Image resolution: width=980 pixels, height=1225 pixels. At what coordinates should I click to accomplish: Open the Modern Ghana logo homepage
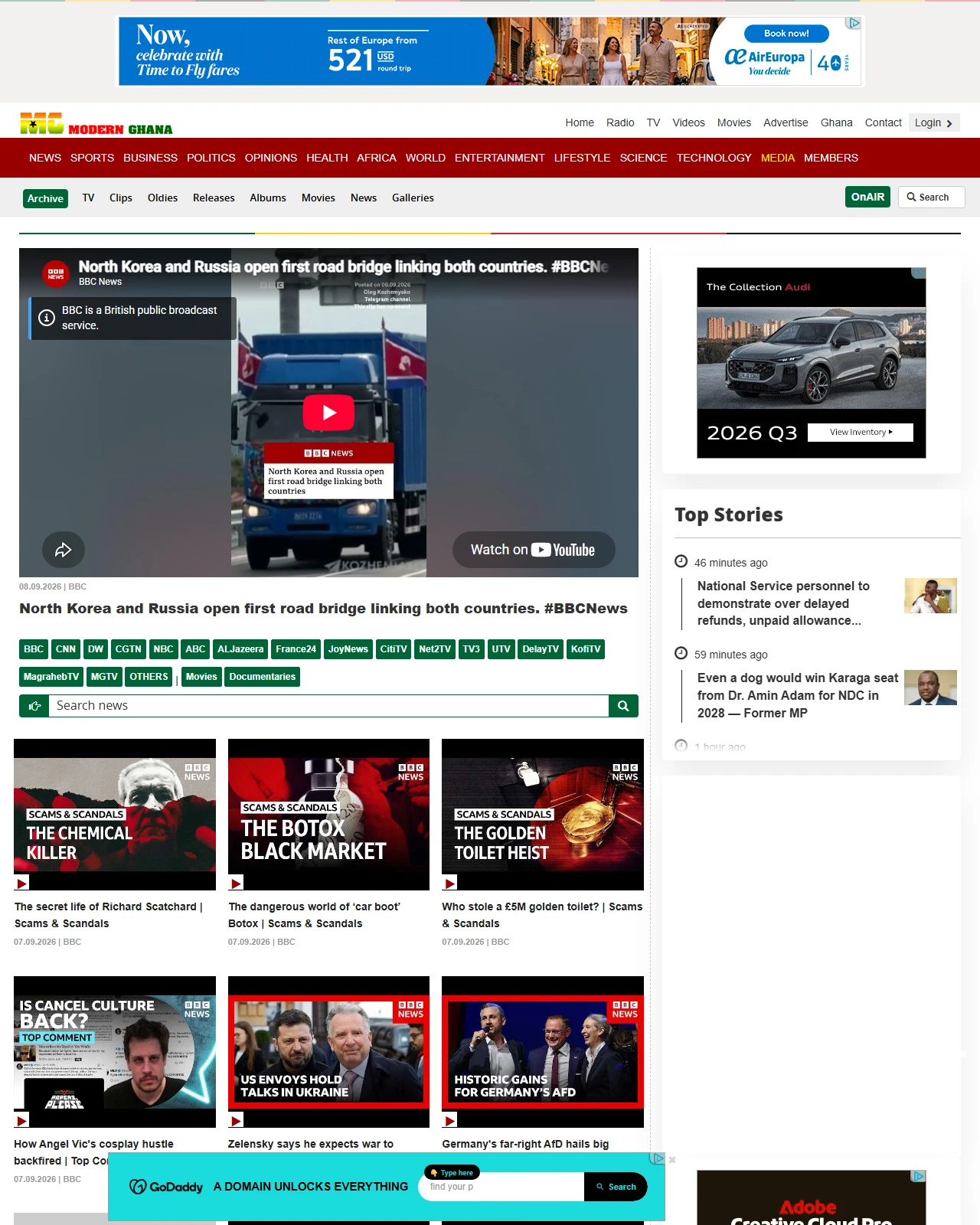[x=96, y=124]
